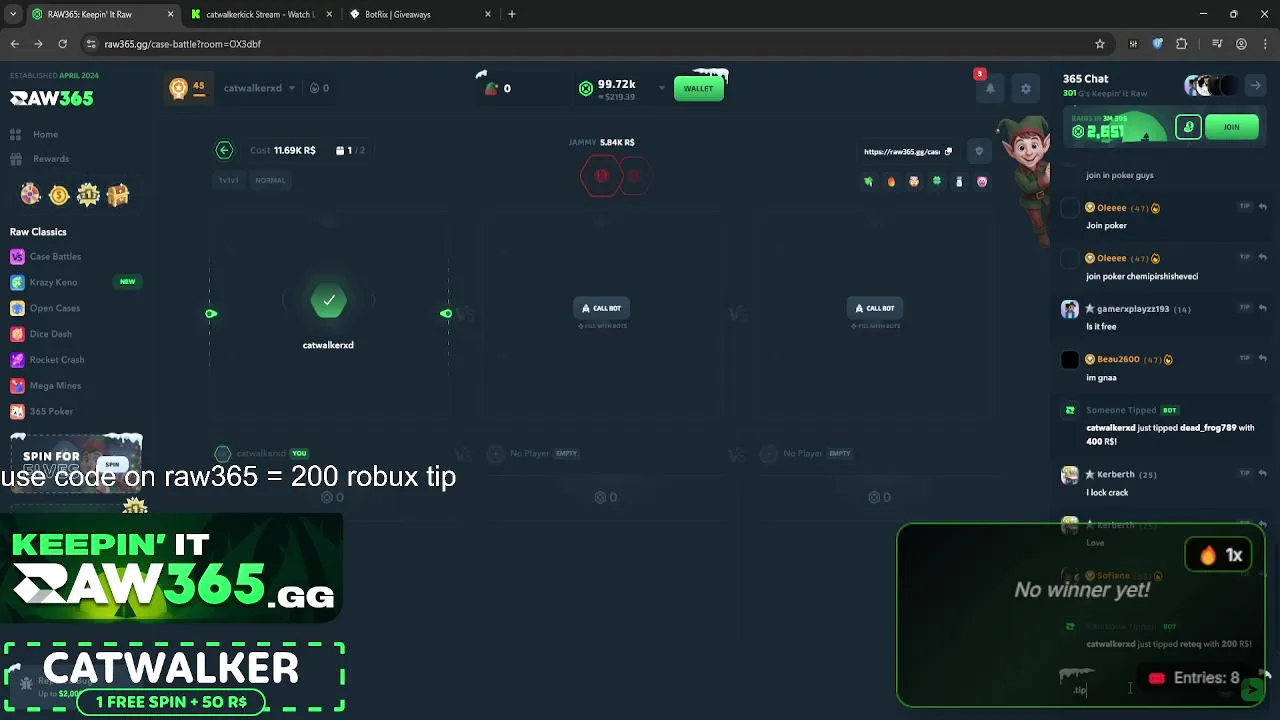Click the fire emote icon

click(891, 182)
